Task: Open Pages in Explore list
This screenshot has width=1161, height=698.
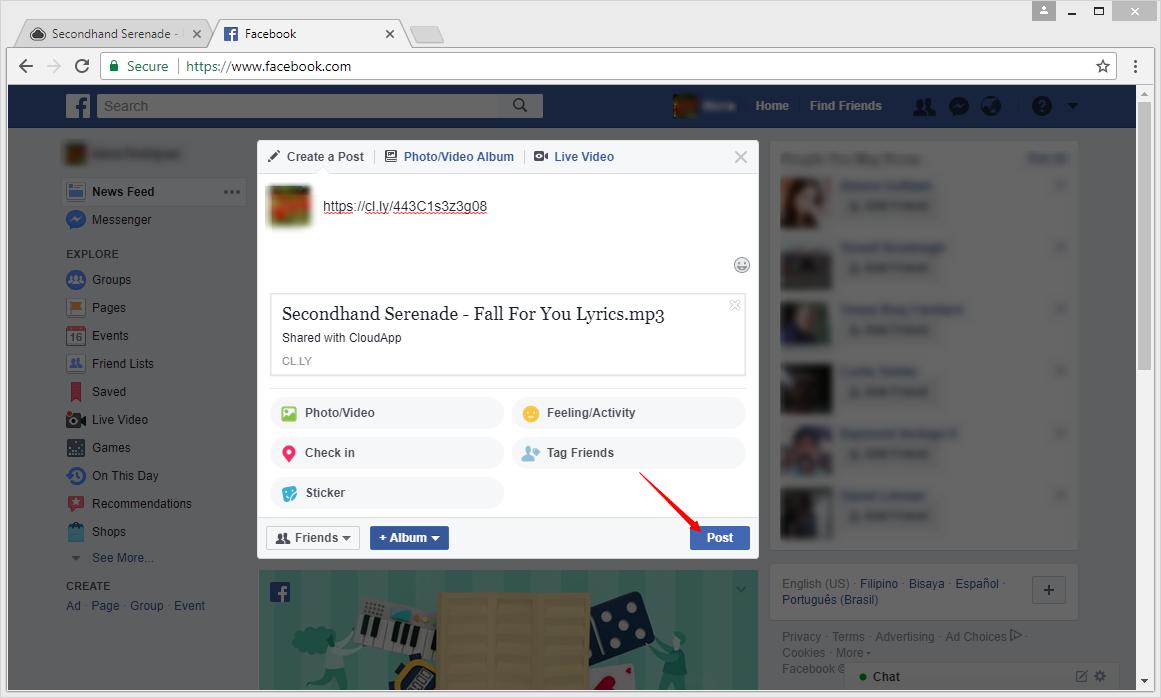Action: [x=96, y=308]
